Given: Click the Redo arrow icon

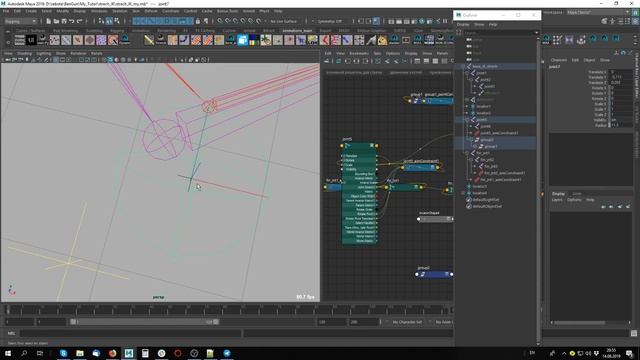Looking at the screenshot, I should coord(80,21).
